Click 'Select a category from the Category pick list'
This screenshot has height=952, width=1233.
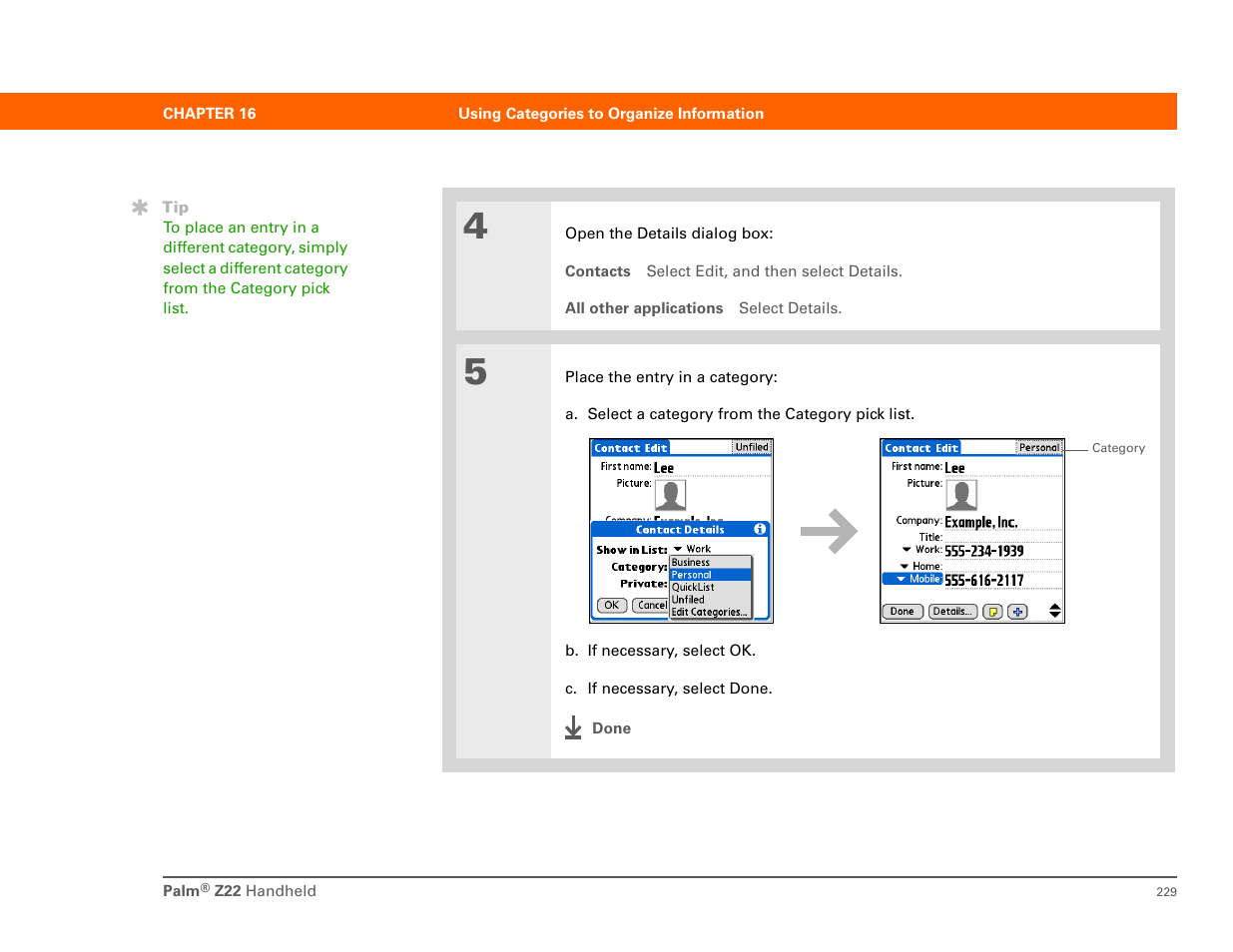[751, 414]
